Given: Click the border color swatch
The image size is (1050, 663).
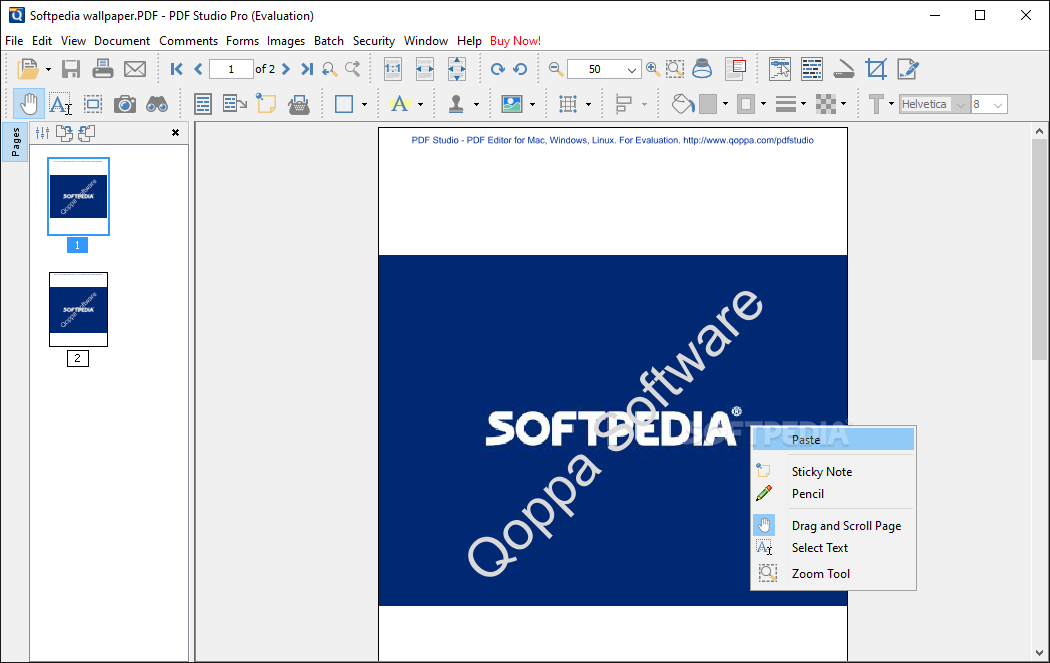Looking at the screenshot, I should (745, 104).
